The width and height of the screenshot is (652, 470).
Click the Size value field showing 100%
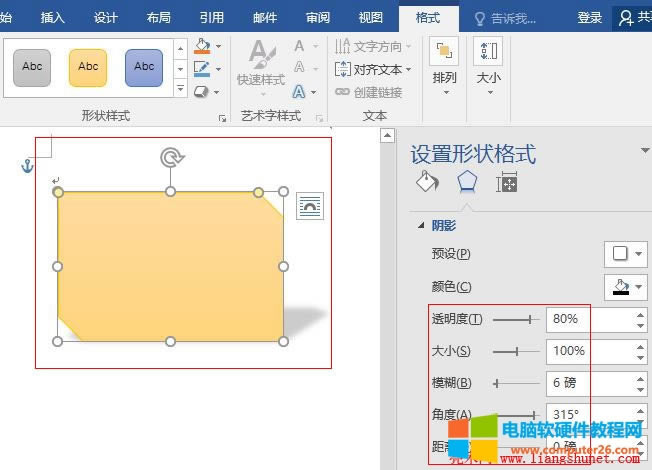[588, 351]
